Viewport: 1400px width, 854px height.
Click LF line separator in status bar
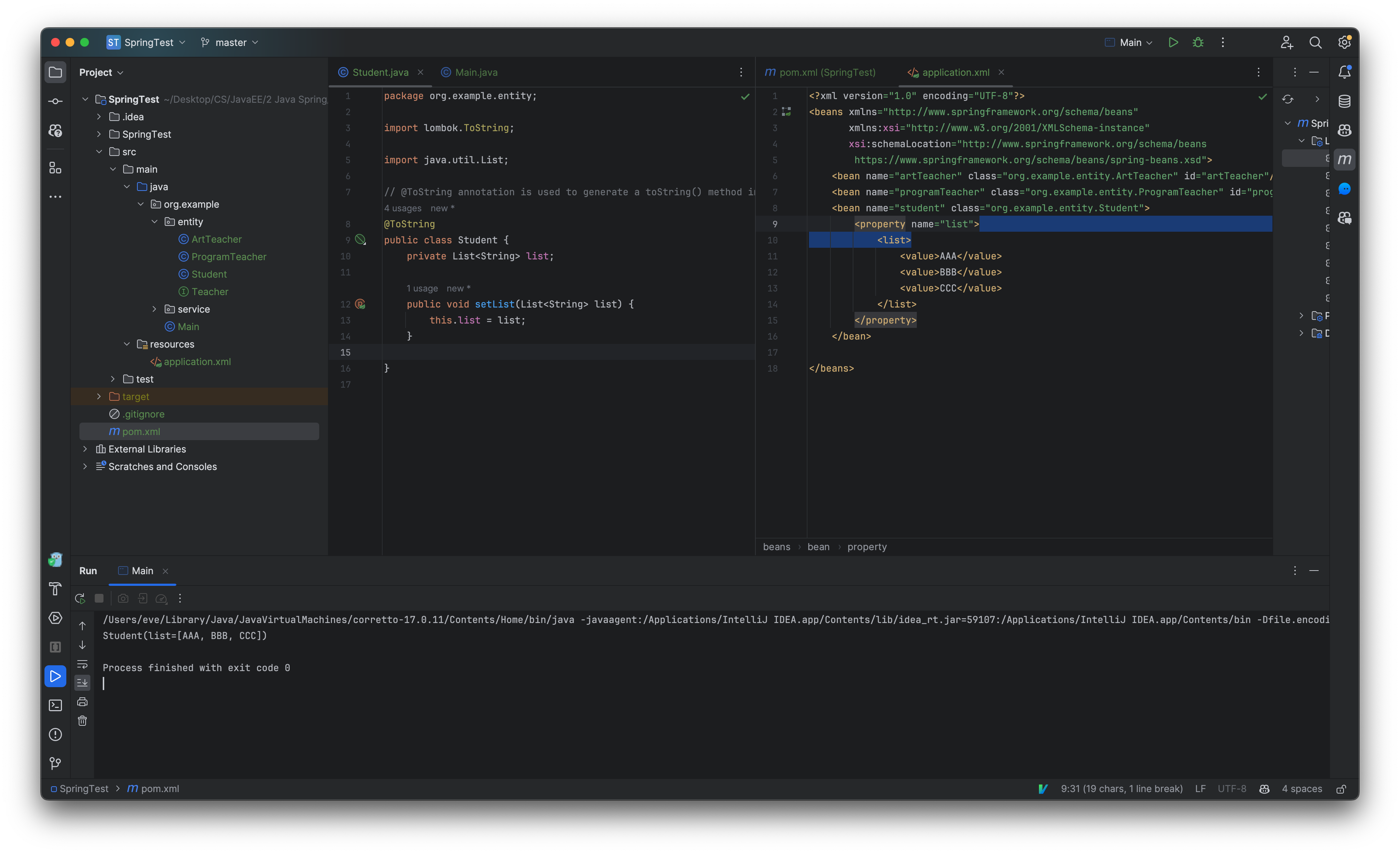(1200, 789)
